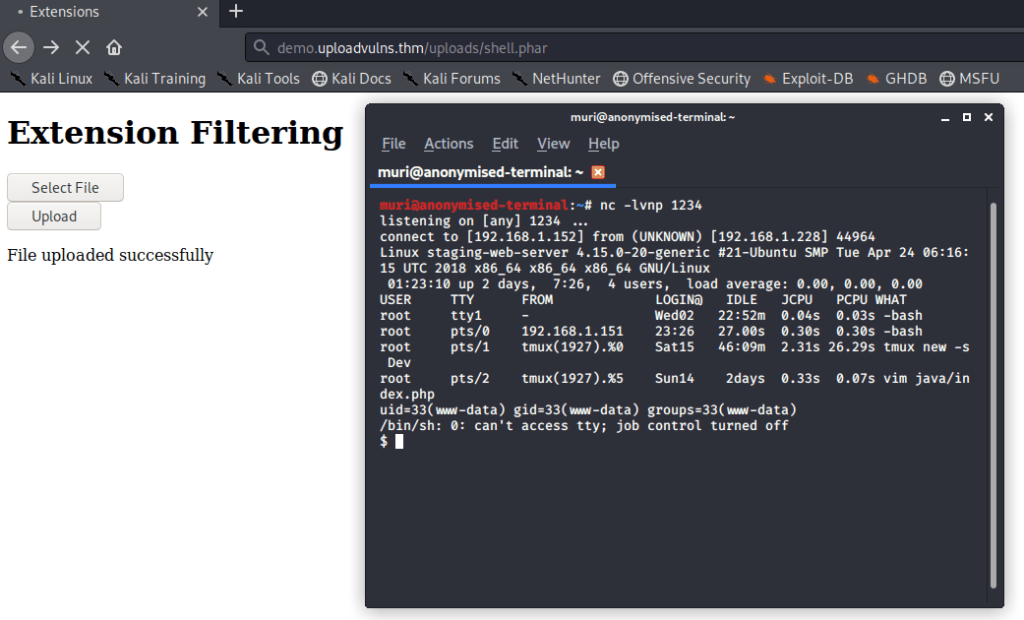This screenshot has width=1024, height=620.
Task: Go to the browser home page icon
Action: (114, 48)
